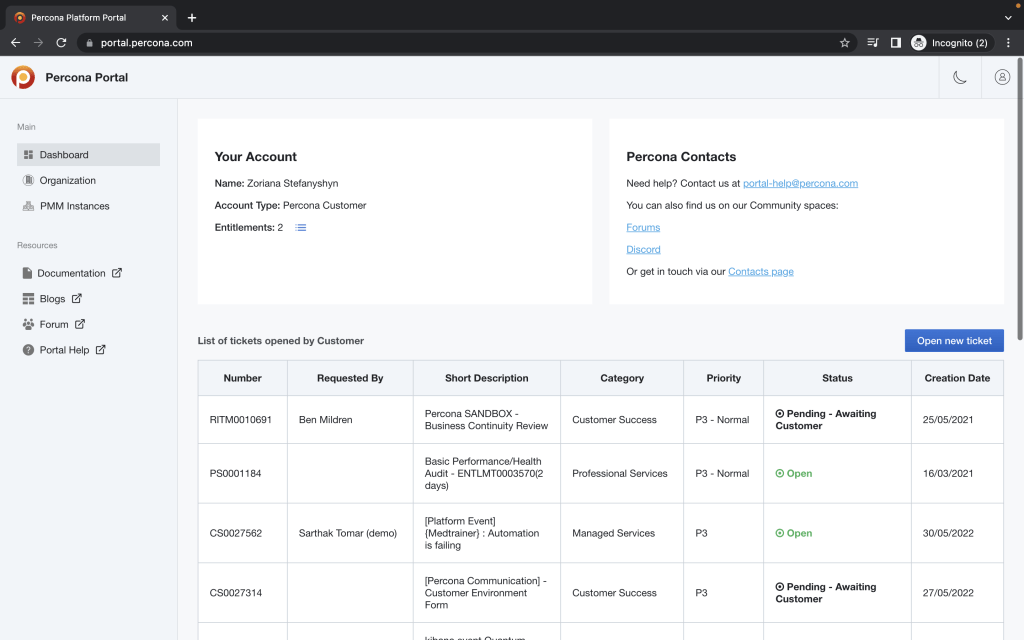1024x640 pixels.
Task: Click Automation is failing ticket description
Action: 482,534
